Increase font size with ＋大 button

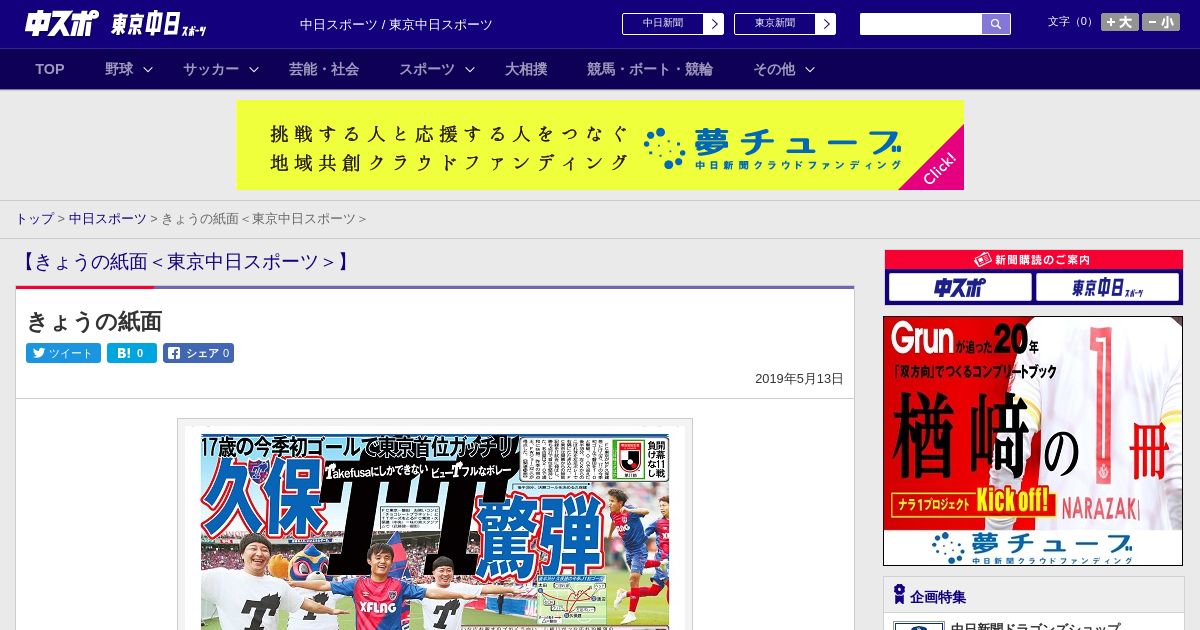click(1119, 22)
